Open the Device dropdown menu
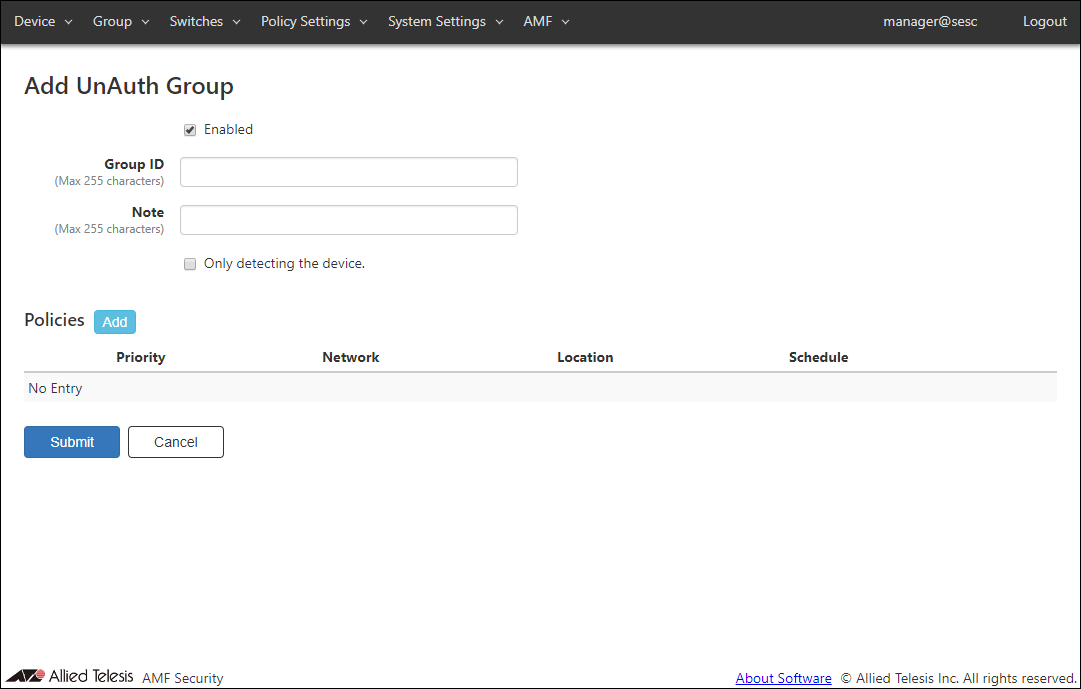The image size is (1081, 689). [x=43, y=22]
